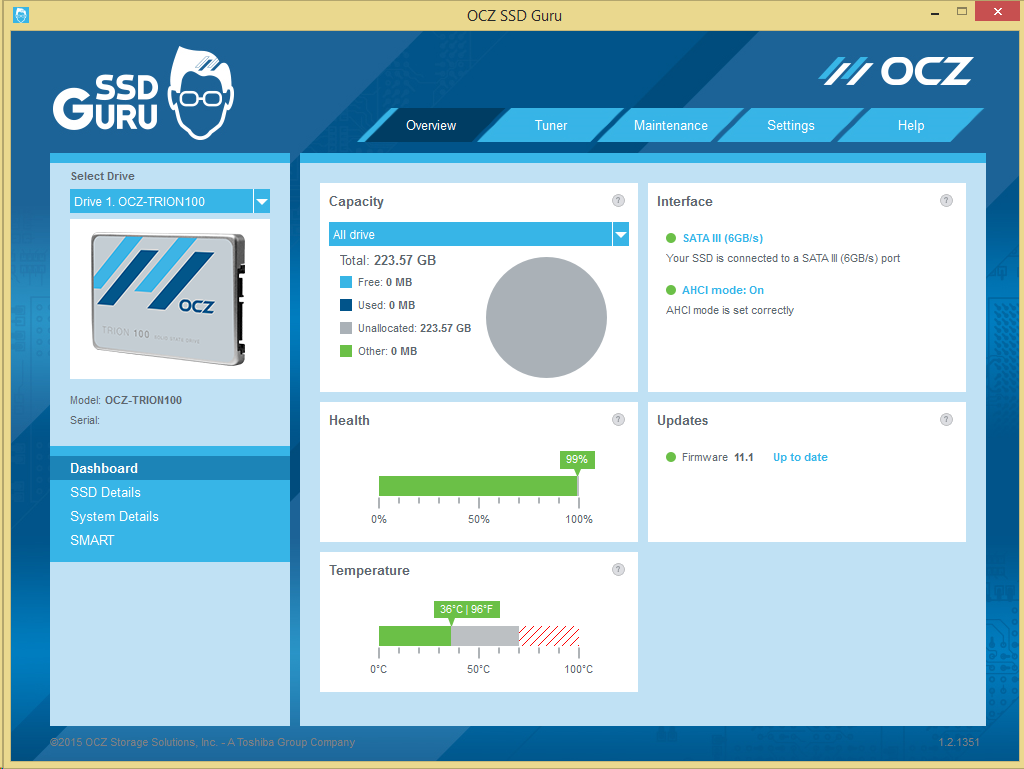Open the All drive capacity dropdown
Image resolution: width=1024 pixels, height=769 pixels.
[x=620, y=235]
